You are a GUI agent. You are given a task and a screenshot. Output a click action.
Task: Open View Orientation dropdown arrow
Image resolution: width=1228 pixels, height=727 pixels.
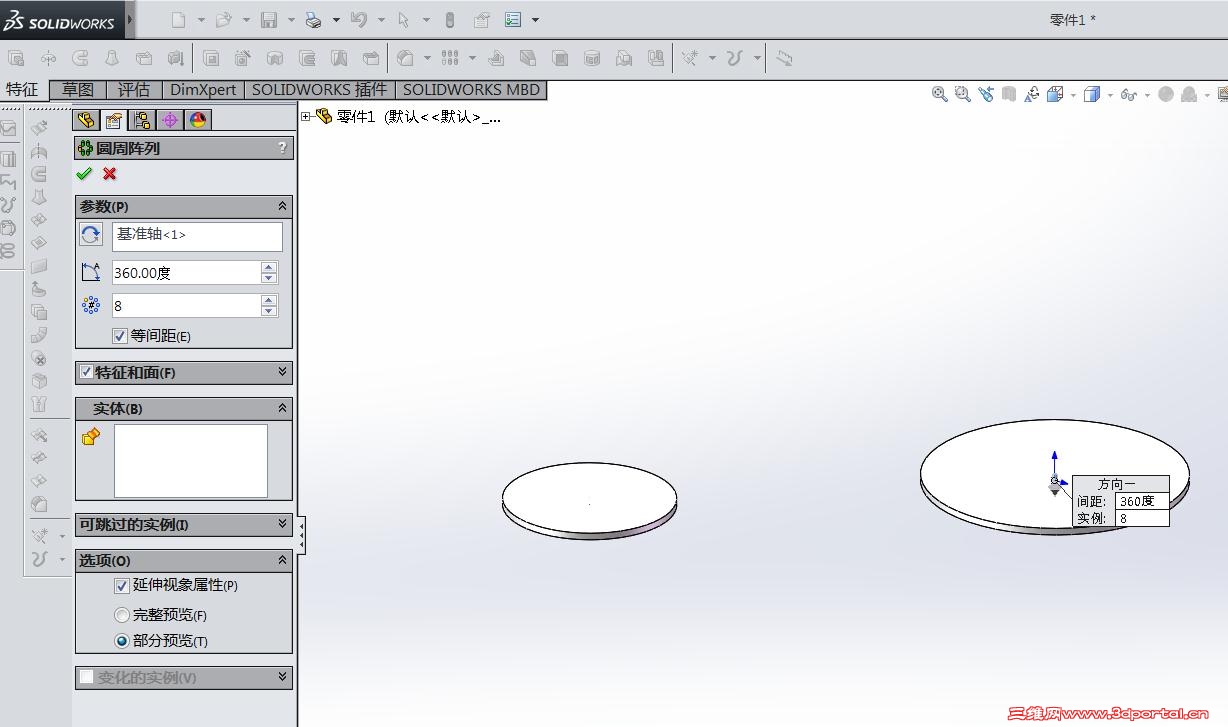point(1073,95)
